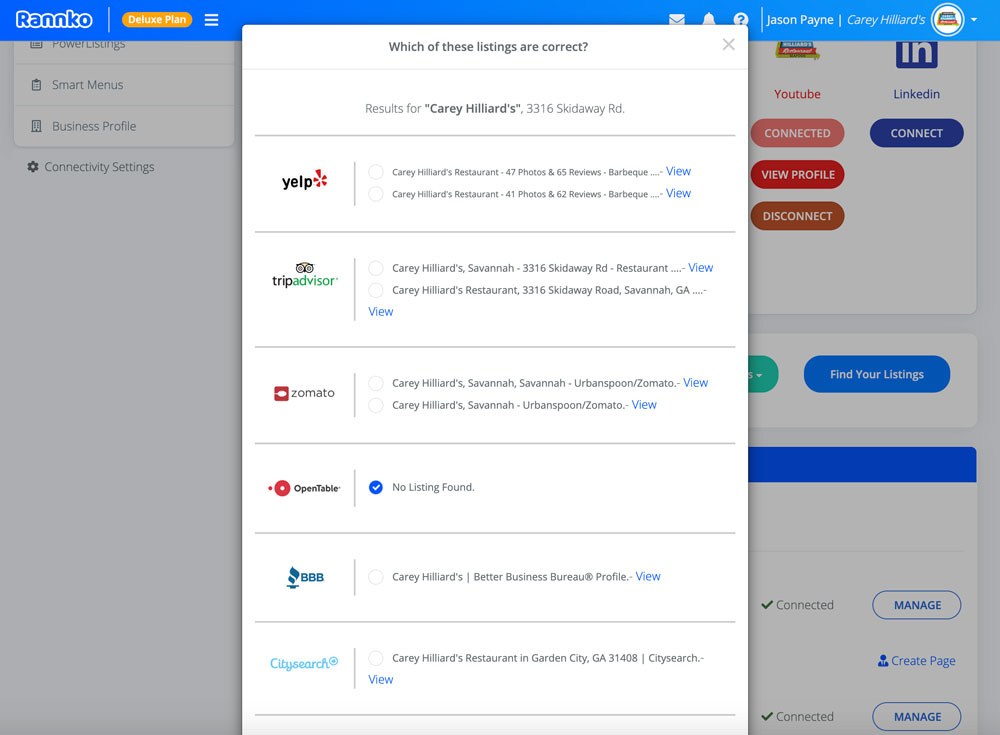Select TripAdvisor Skidaway Road, Savannah, GA listing
The width and height of the screenshot is (1000, 735).
tap(376, 290)
